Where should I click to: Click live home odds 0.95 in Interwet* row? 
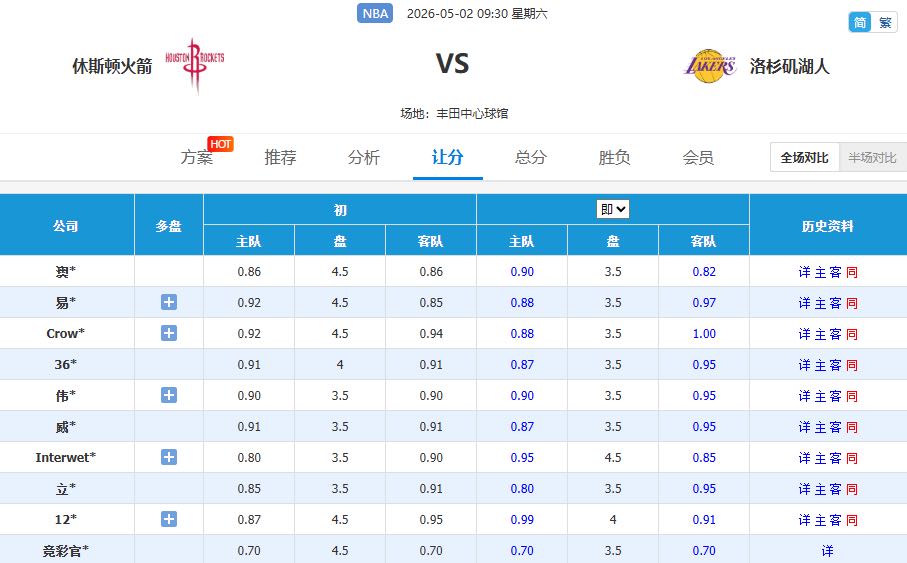pos(522,457)
